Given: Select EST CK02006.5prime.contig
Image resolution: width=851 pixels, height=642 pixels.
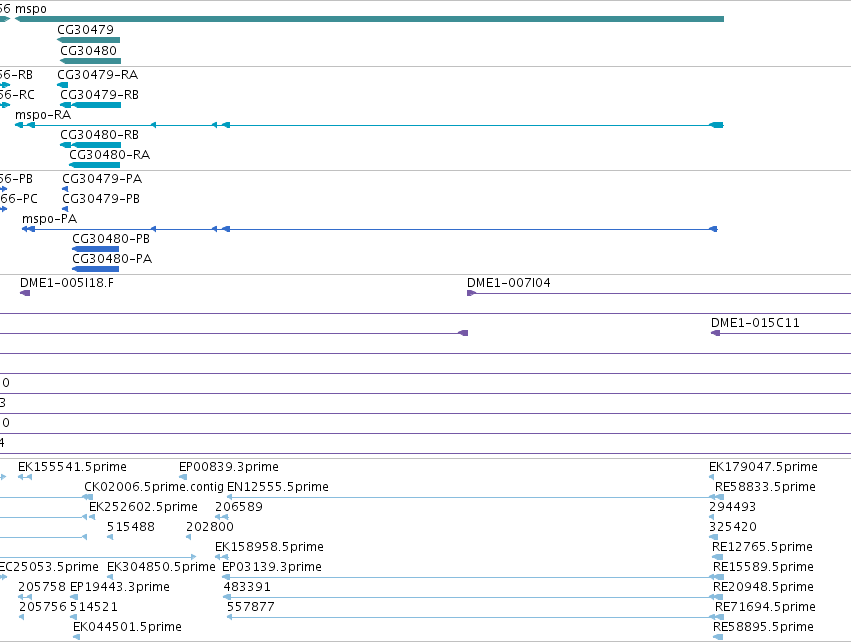Looking at the screenshot, I should 154,487.
